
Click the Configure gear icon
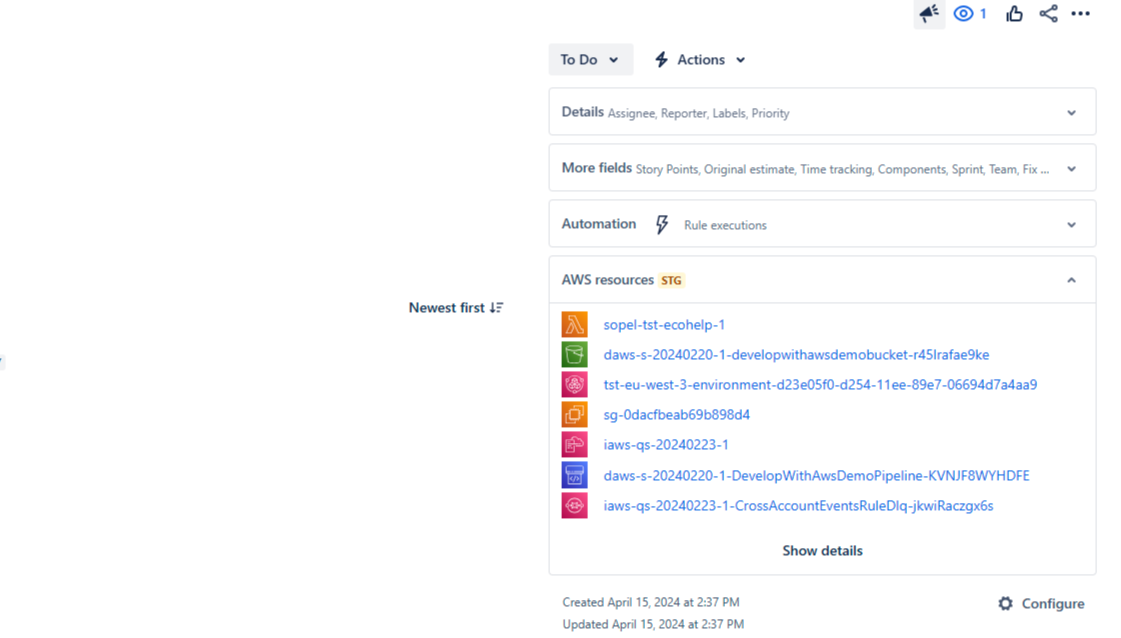pos(1005,604)
